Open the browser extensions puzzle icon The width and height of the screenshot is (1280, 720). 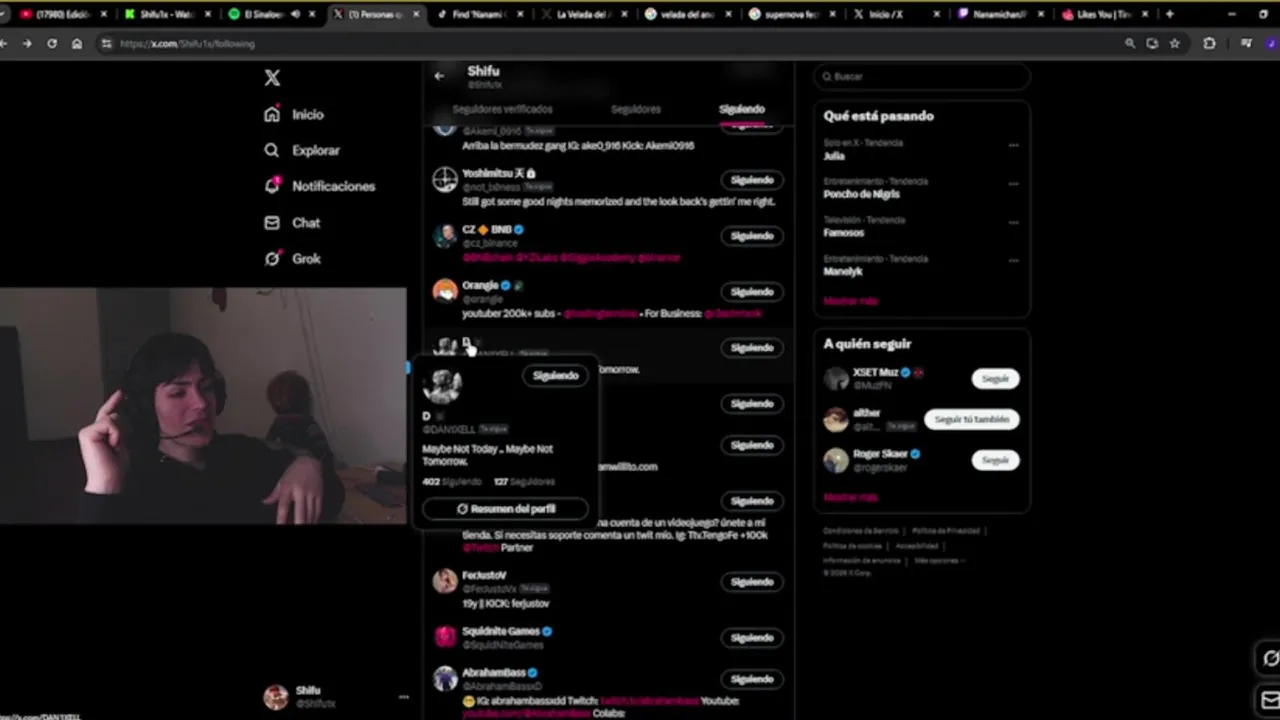1209,44
